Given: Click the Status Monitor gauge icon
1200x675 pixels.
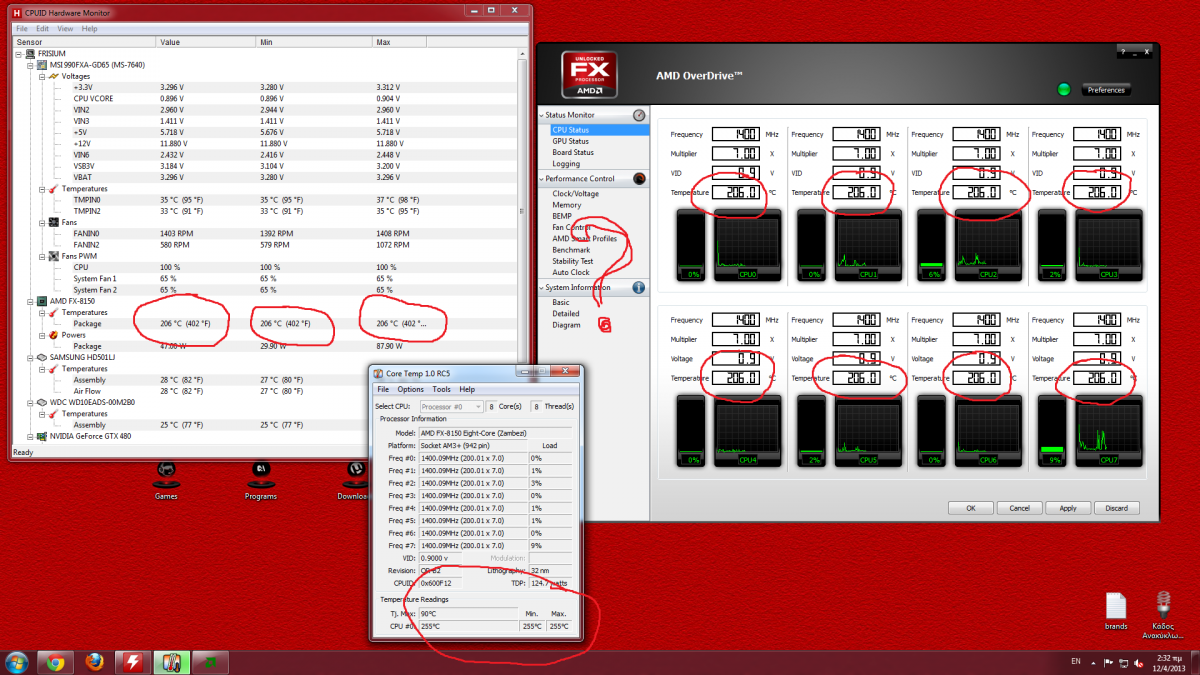Looking at the screenshot, I should tap(638, 116).
